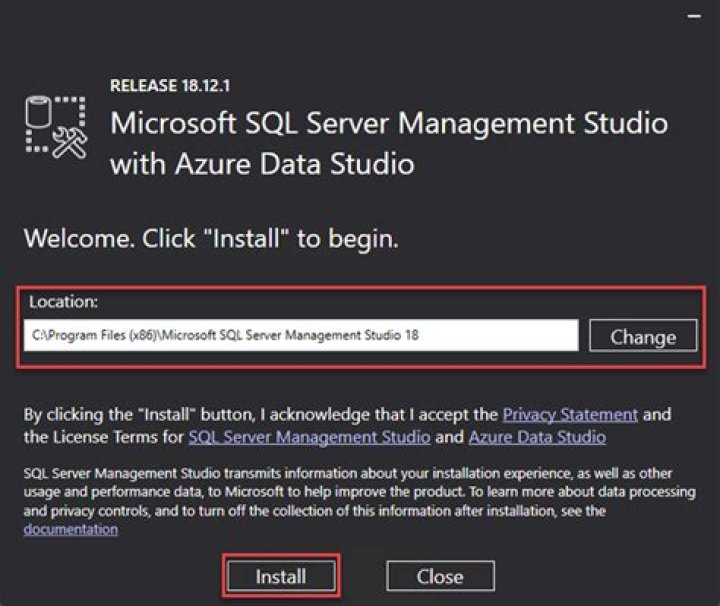The width and height of the screenshot is (720, 606).
Task: Click the Install button to begin setup
Action: tap(281, 577)
